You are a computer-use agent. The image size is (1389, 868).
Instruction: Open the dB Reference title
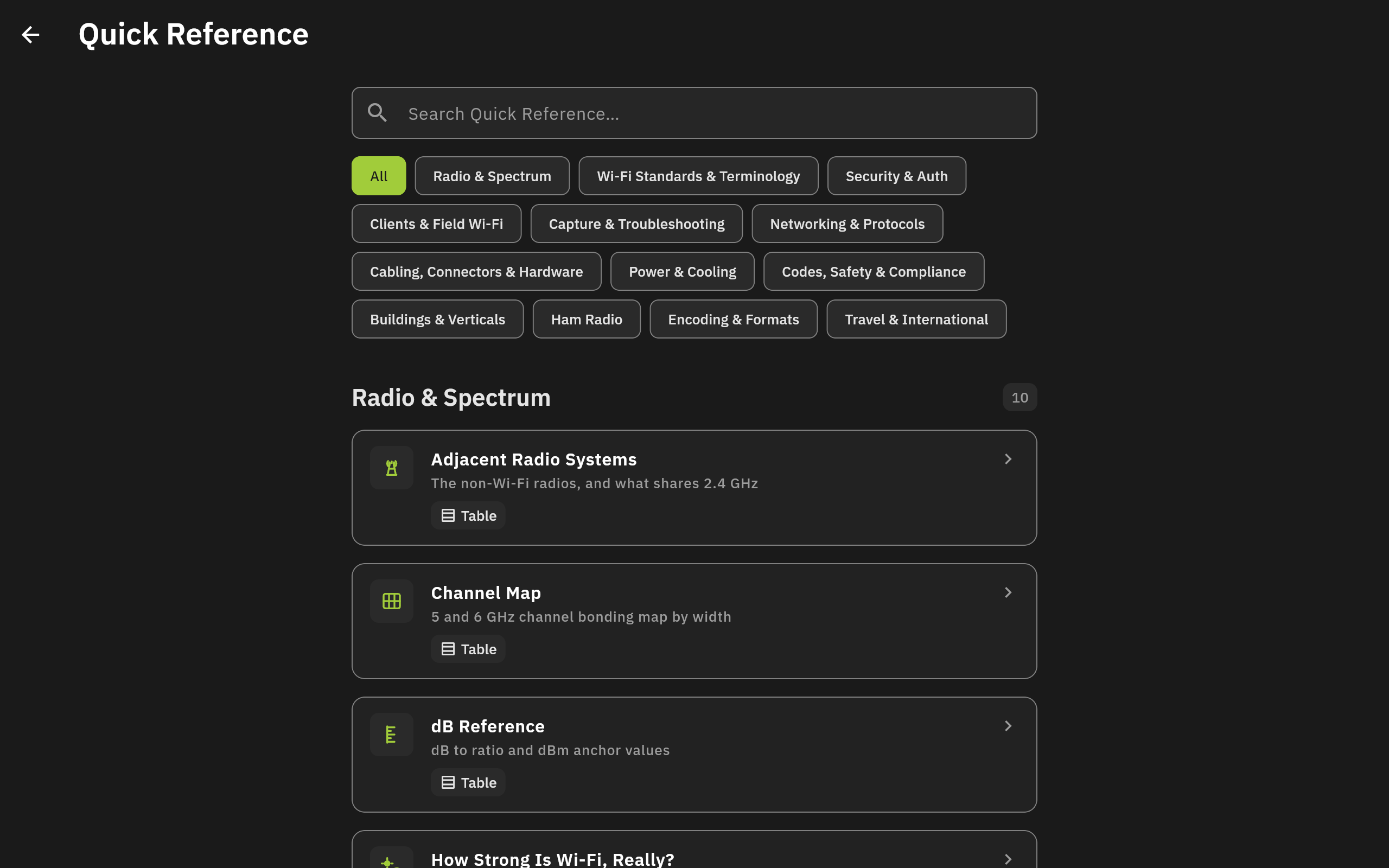(x=488, y=726)
